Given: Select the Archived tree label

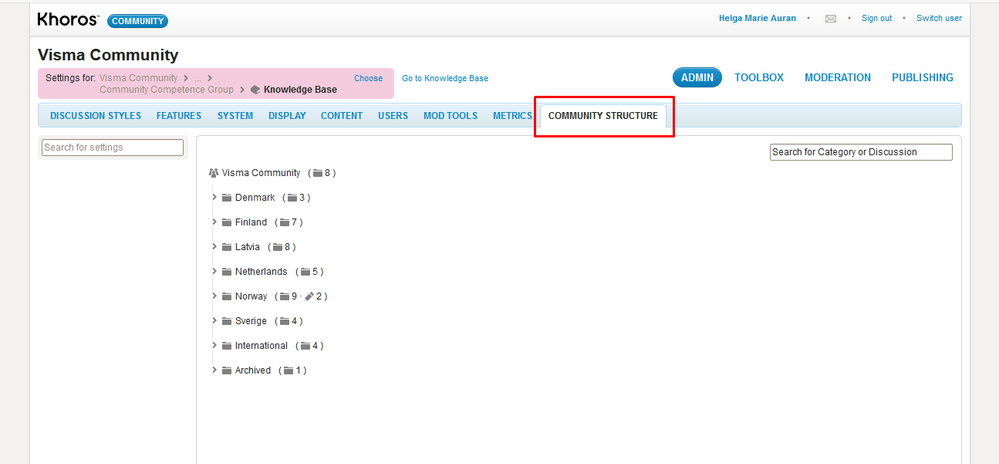Looking at the screenshot, I should 253,370.
